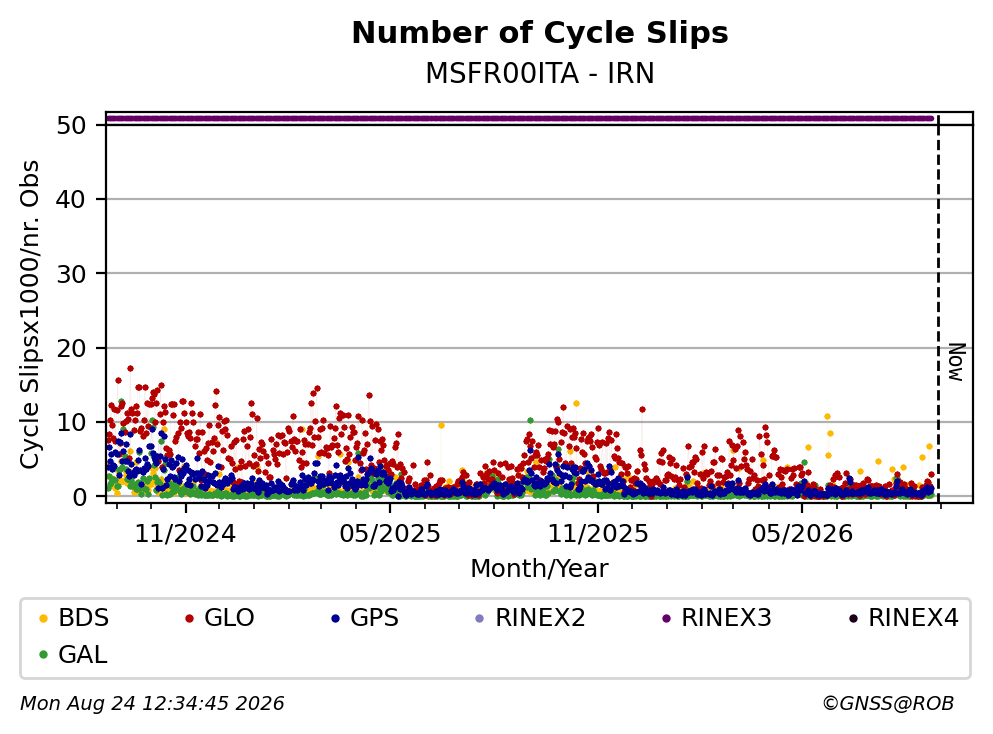Click the RINEX4 legend marker
The height and width of the screenshot is (734, 993).
click(x=853, y=618)
